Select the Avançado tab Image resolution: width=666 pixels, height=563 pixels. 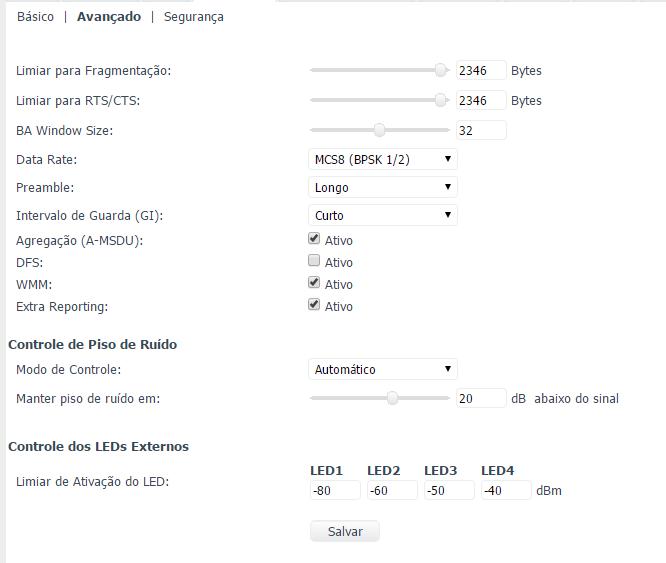point(109,17)
